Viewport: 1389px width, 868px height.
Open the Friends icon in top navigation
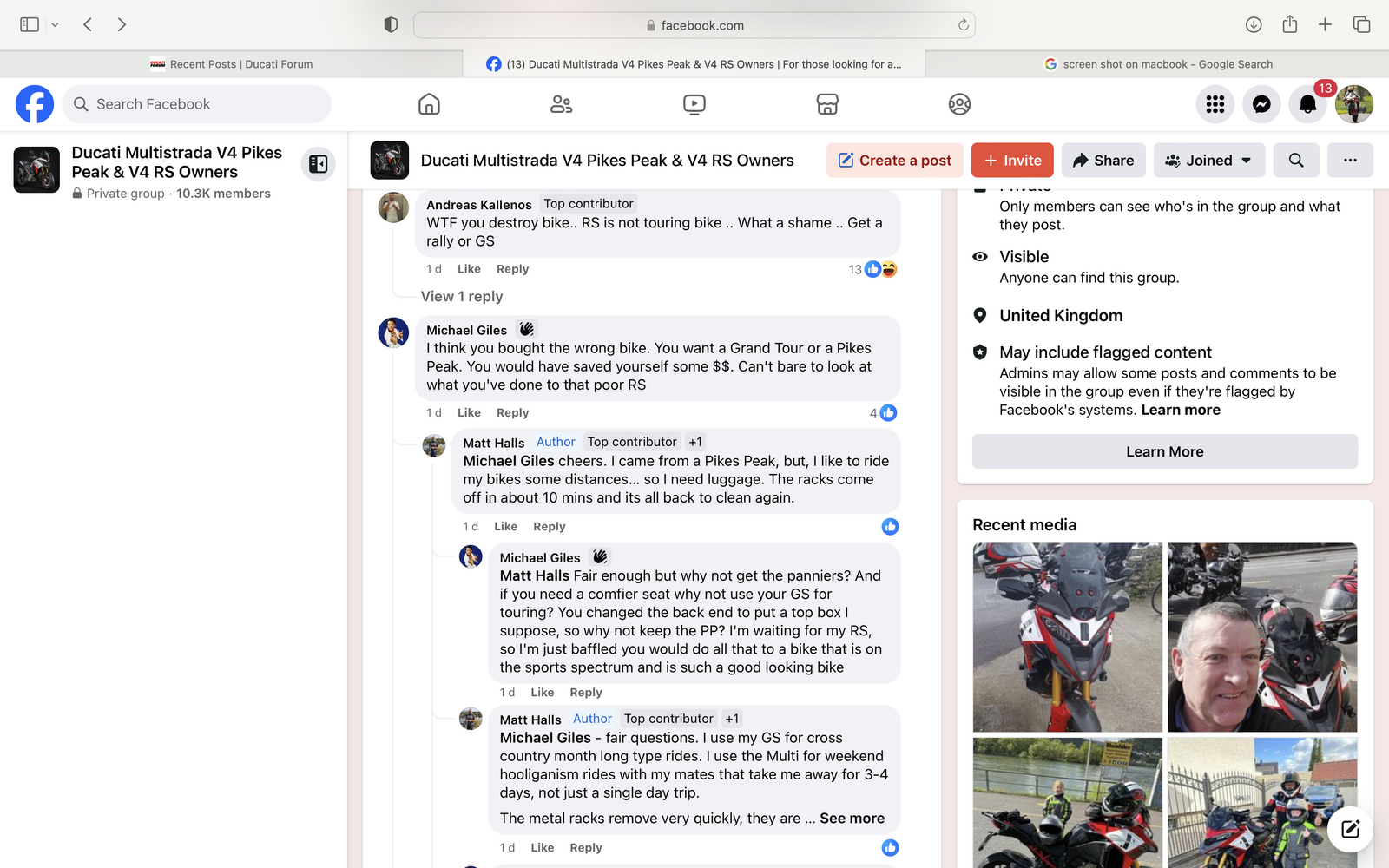561,104
